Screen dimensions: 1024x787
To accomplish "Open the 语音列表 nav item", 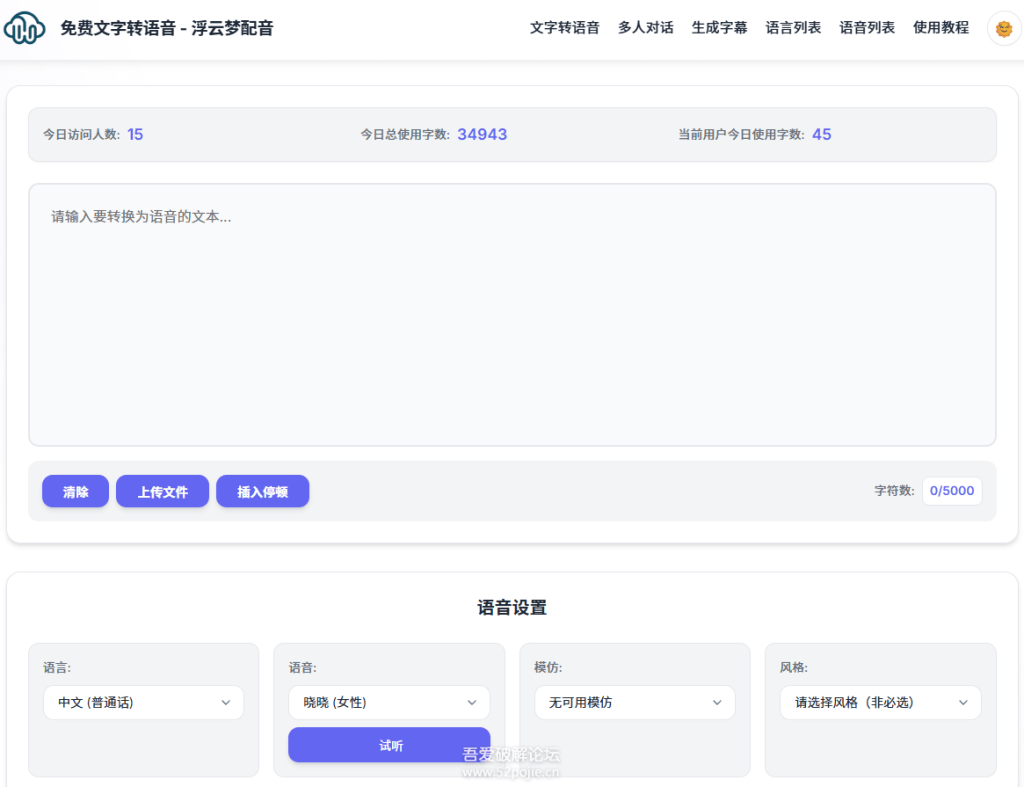I will [867, 28].
